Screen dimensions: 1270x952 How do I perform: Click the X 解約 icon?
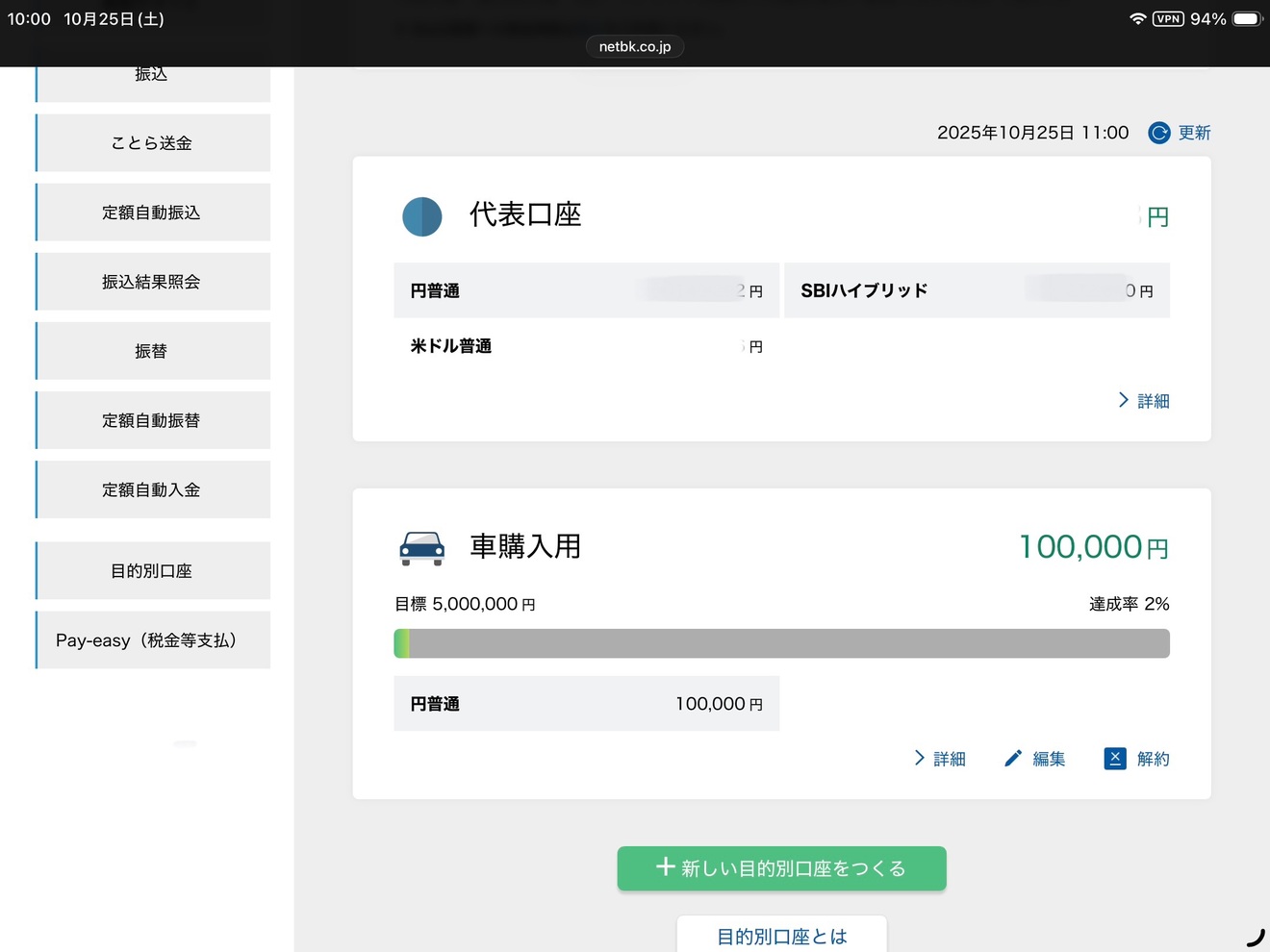pos(1115,759)
